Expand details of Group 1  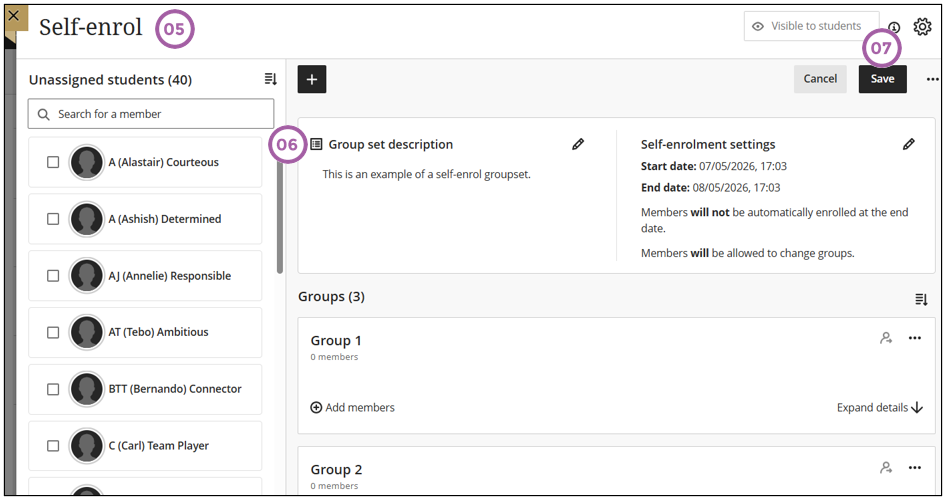coord(879,408)
